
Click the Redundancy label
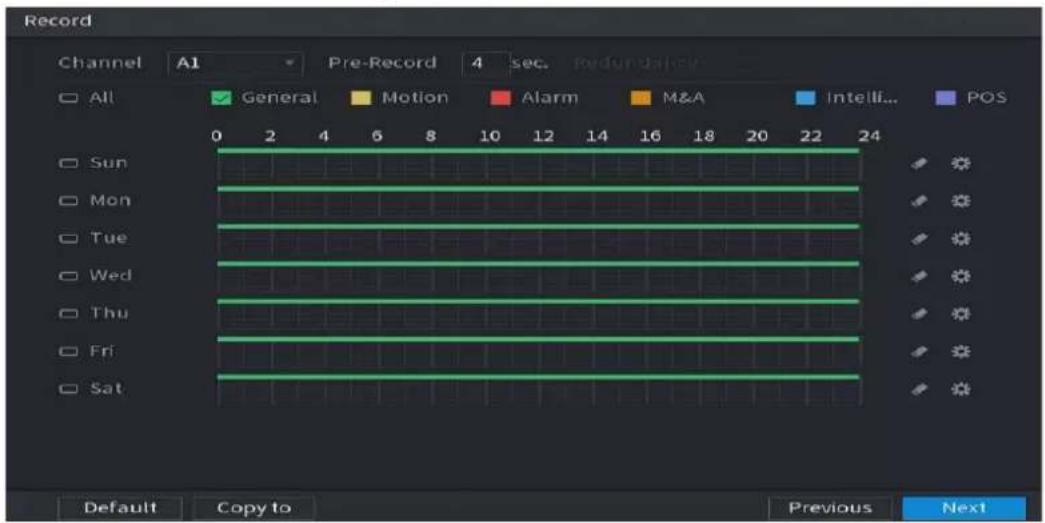pos(635,63)
